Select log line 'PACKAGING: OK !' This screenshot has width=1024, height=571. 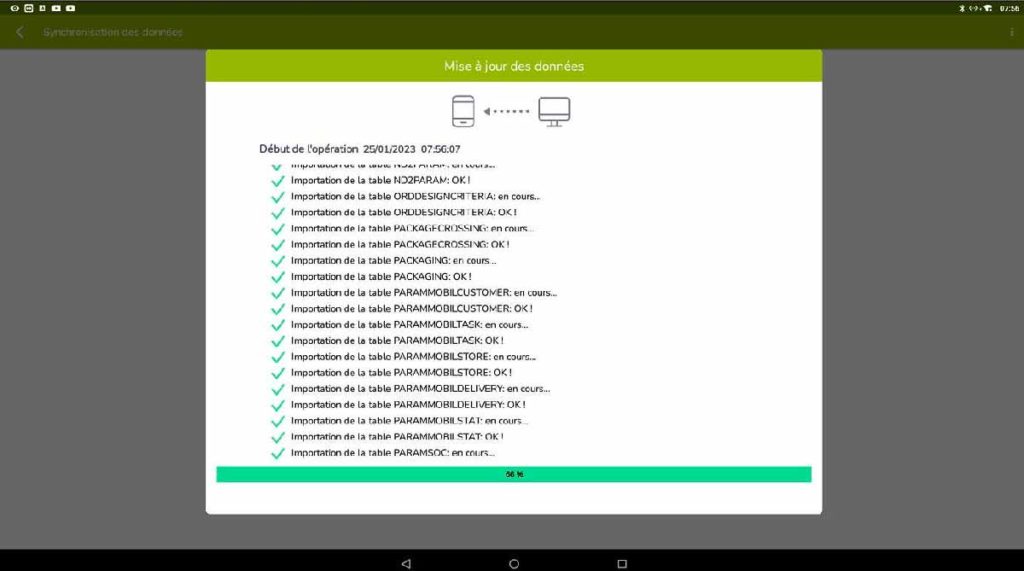pos(381,276)
